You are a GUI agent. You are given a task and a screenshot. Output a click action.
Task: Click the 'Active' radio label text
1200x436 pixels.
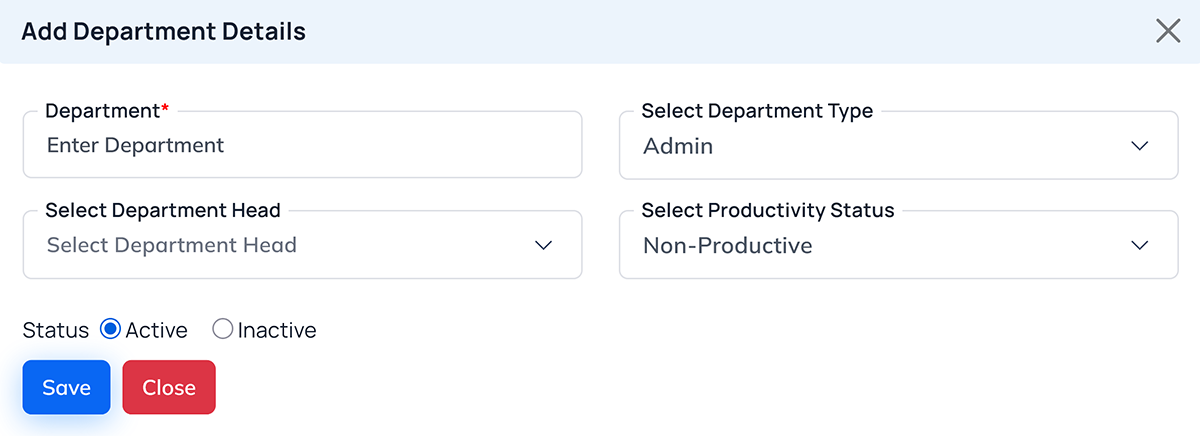click(x=157, y=330)
